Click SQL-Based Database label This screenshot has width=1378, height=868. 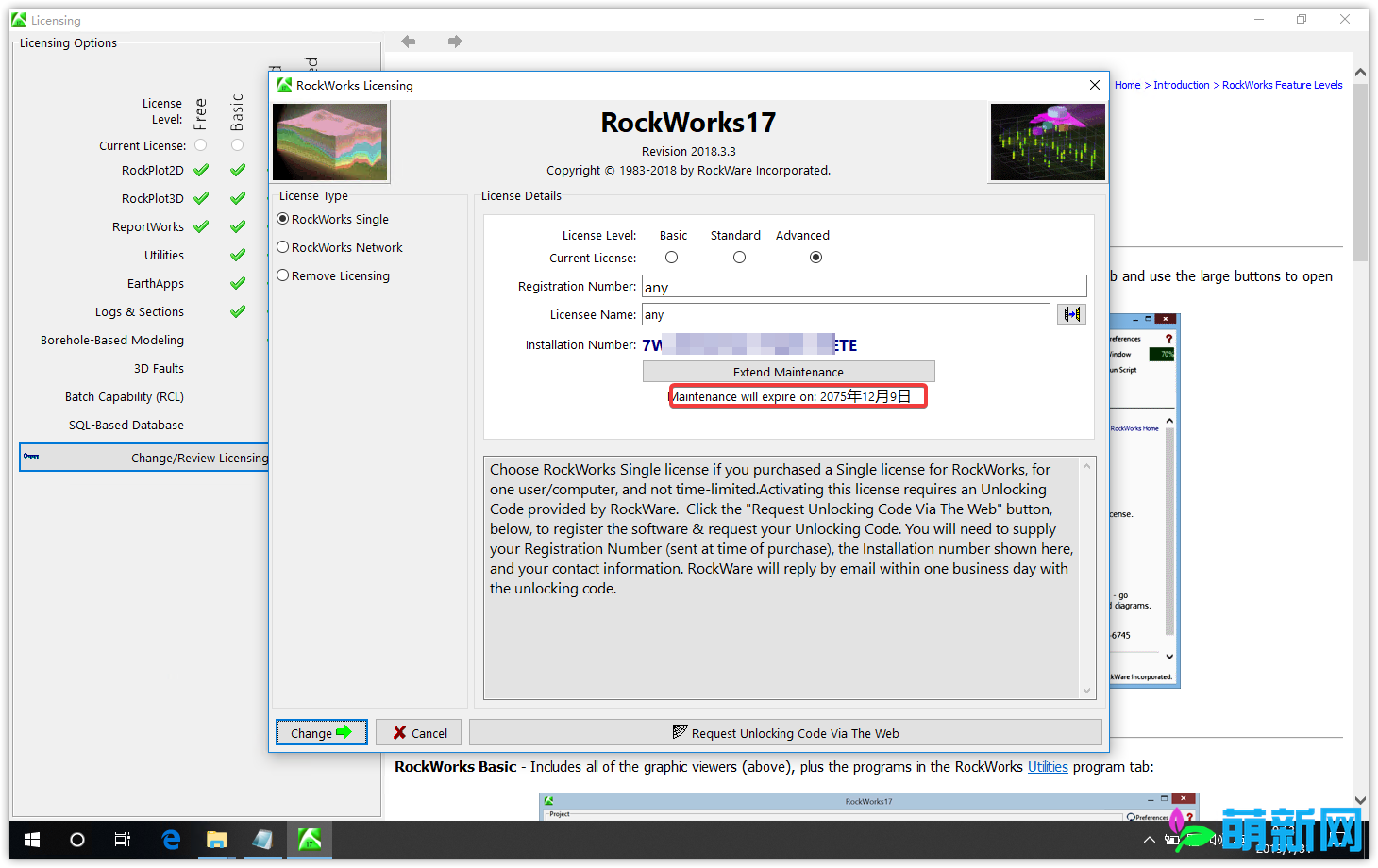click(x=126, y=426)
